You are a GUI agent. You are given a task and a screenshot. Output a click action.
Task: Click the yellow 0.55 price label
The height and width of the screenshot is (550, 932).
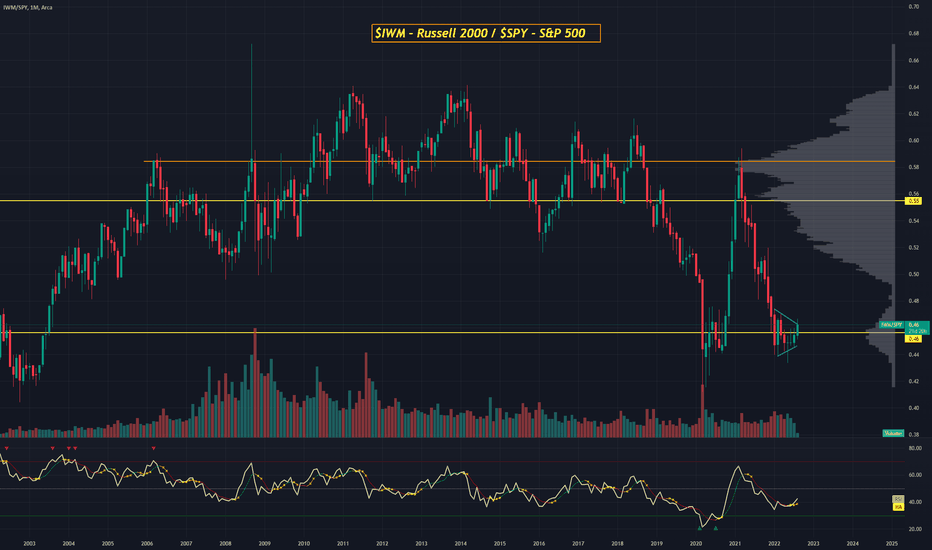913,201
